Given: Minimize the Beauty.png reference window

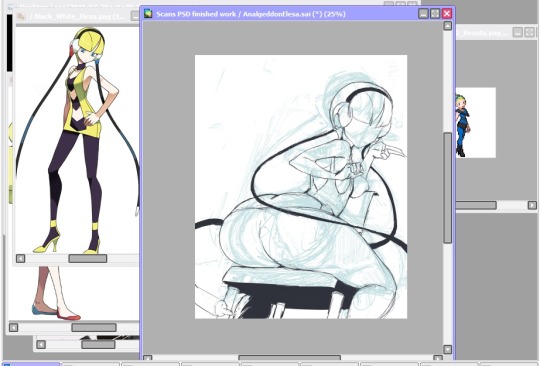Looking at the screenshot, I should 518,33.
